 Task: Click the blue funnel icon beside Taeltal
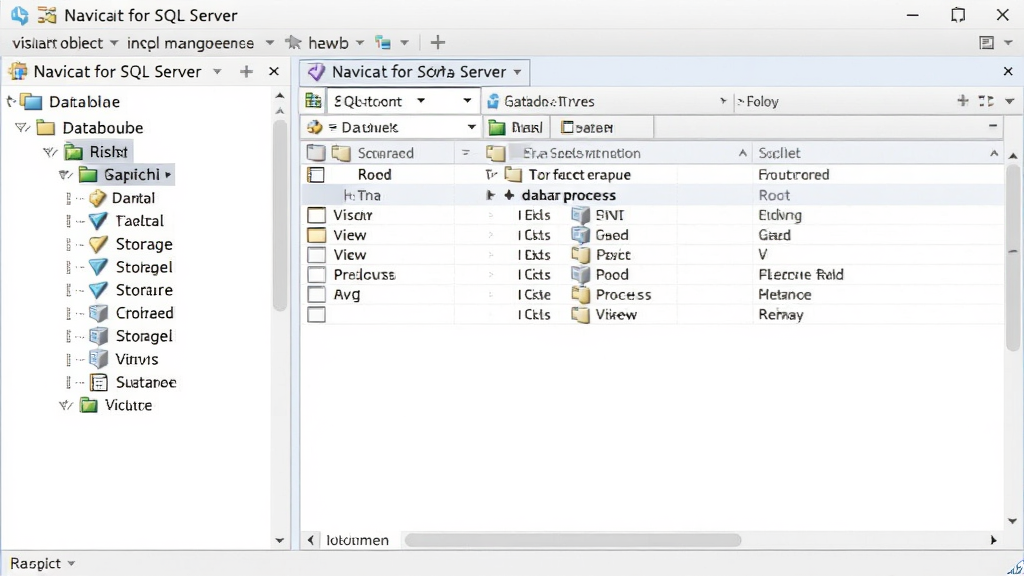98,221
